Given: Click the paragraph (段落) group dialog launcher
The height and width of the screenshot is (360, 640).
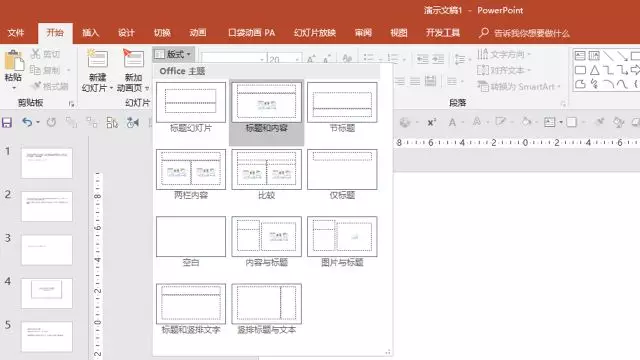Looking at the screenshot, I should (563, 104).
